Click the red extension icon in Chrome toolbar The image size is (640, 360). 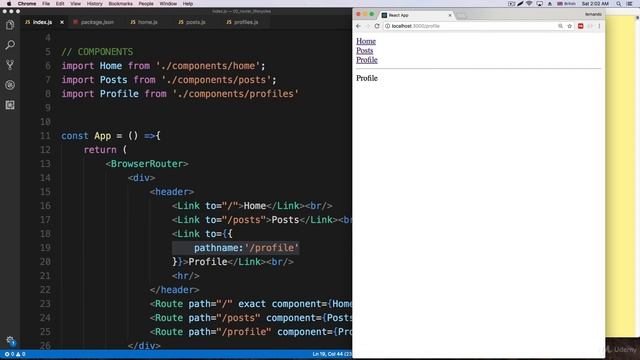(x=580, y=26)
